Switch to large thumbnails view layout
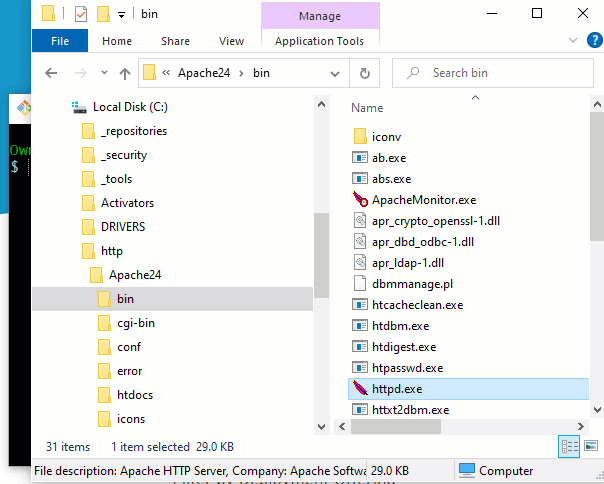 point(589,447)
